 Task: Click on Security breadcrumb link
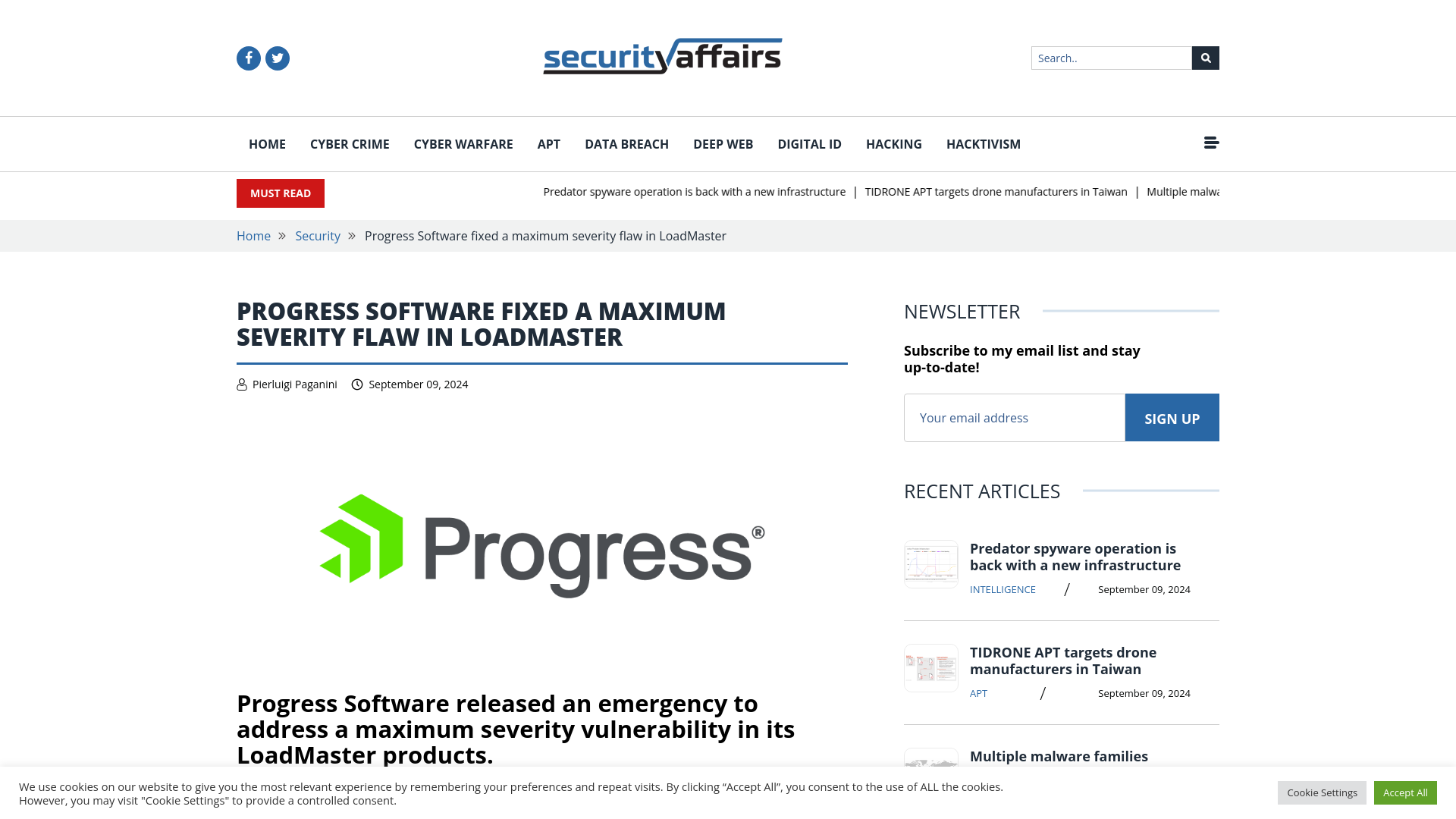[x=318, y=236]
